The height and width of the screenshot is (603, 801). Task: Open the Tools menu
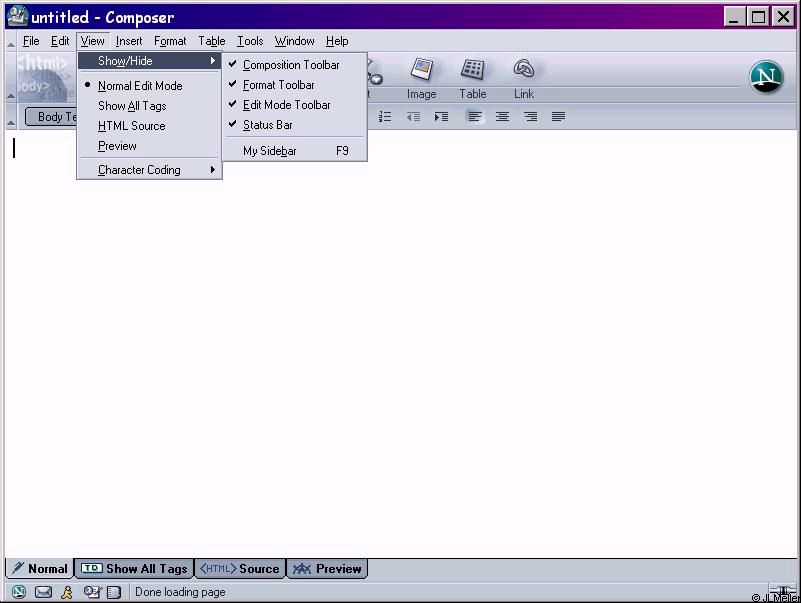250,41
